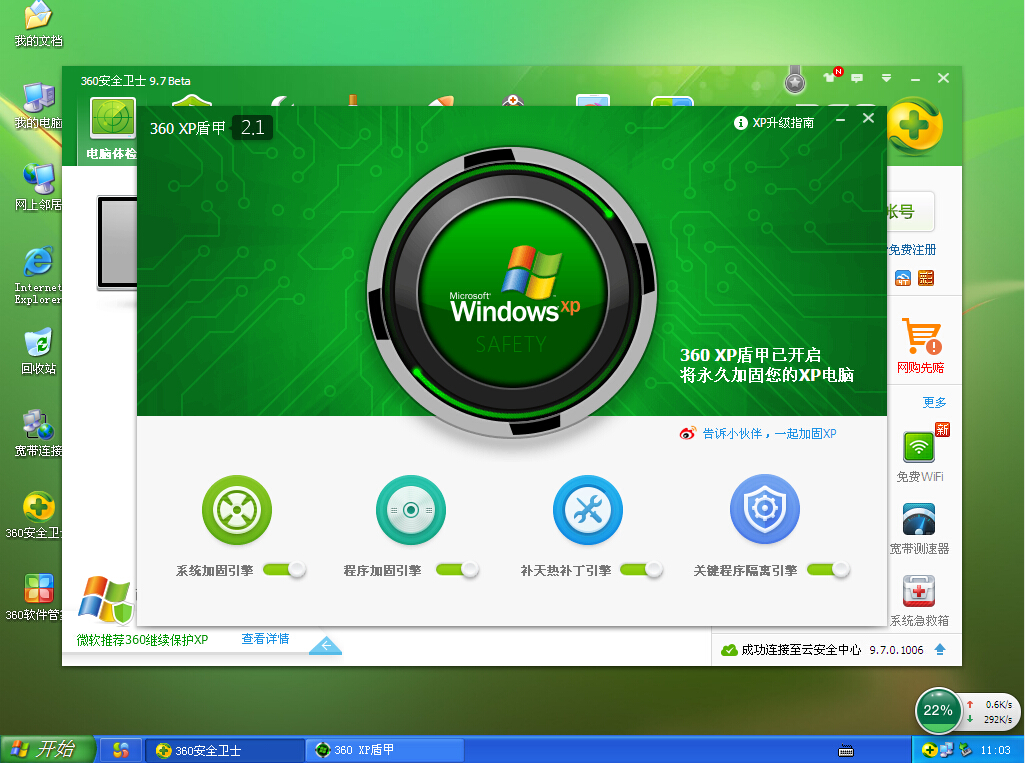
Task: Select the 系统加固引擎 green engine icon
Action: coord(236,510)
